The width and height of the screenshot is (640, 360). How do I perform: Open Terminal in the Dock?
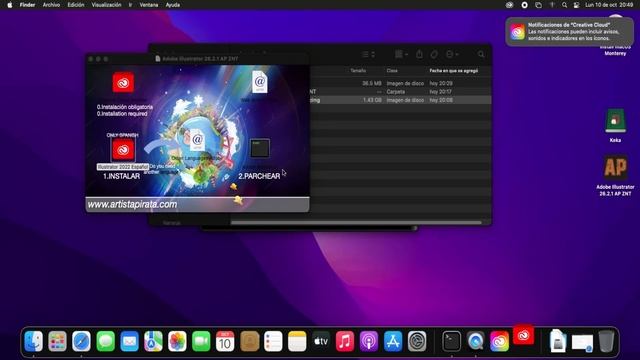coord(451,341)
